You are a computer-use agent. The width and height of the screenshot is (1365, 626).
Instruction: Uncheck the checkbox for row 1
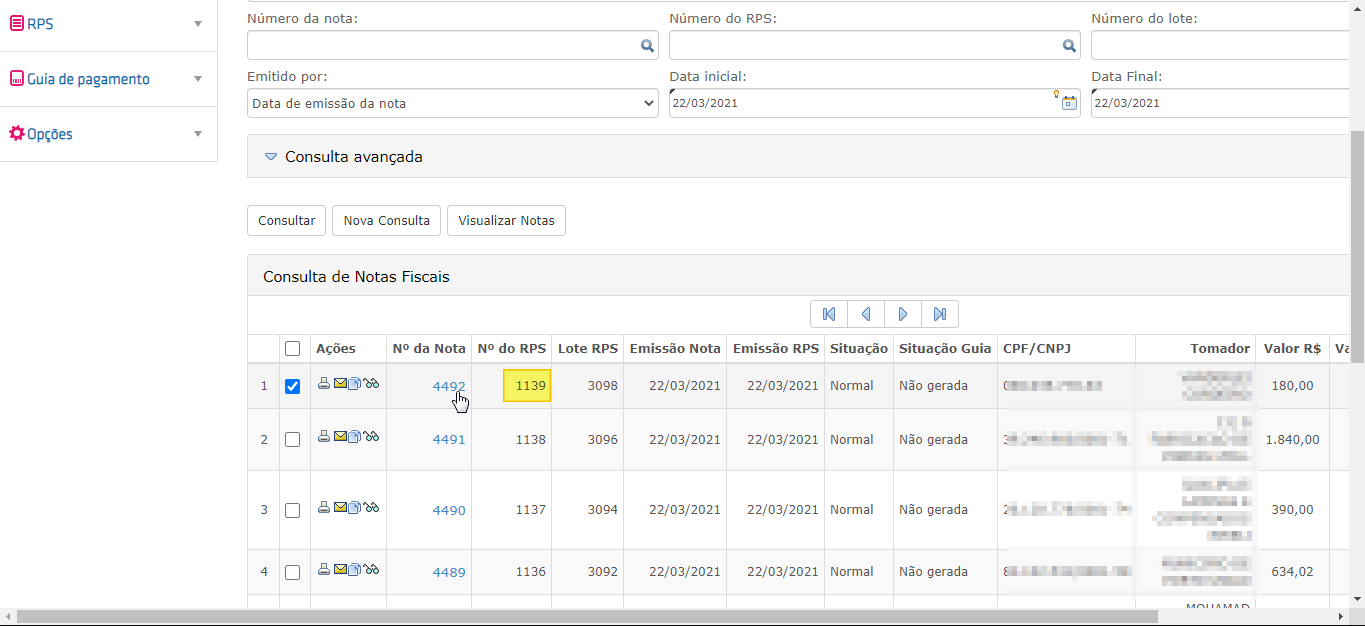(292, 386)
